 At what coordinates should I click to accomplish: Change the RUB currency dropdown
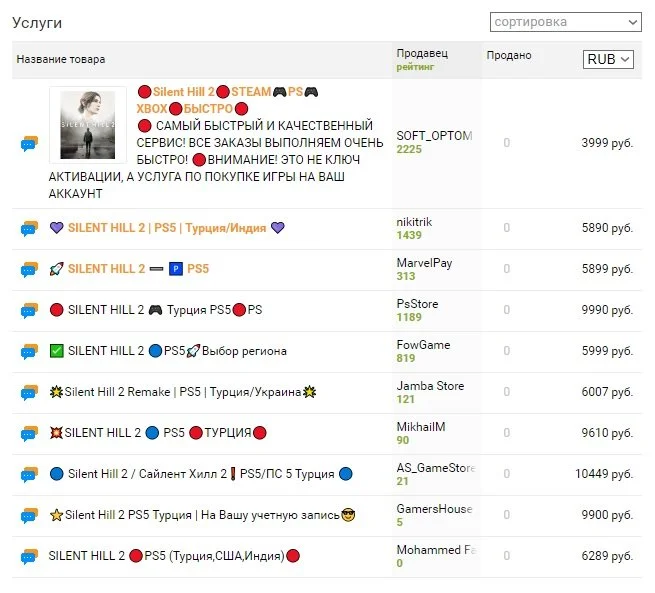pyautogui.click(x=608, y=59)
